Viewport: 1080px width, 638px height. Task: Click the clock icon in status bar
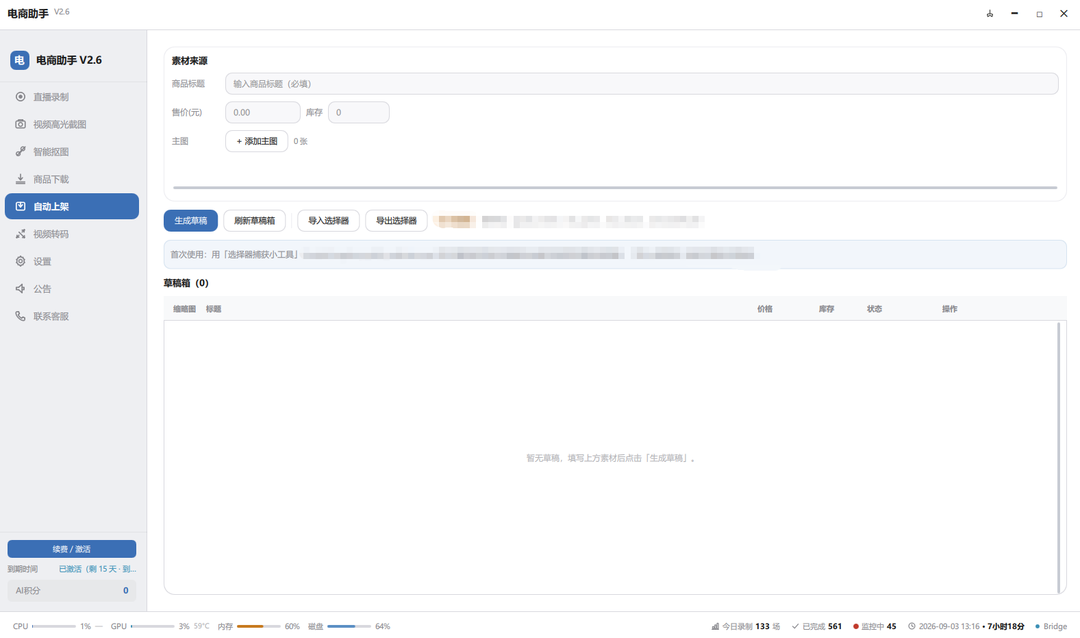pos(912,626)
